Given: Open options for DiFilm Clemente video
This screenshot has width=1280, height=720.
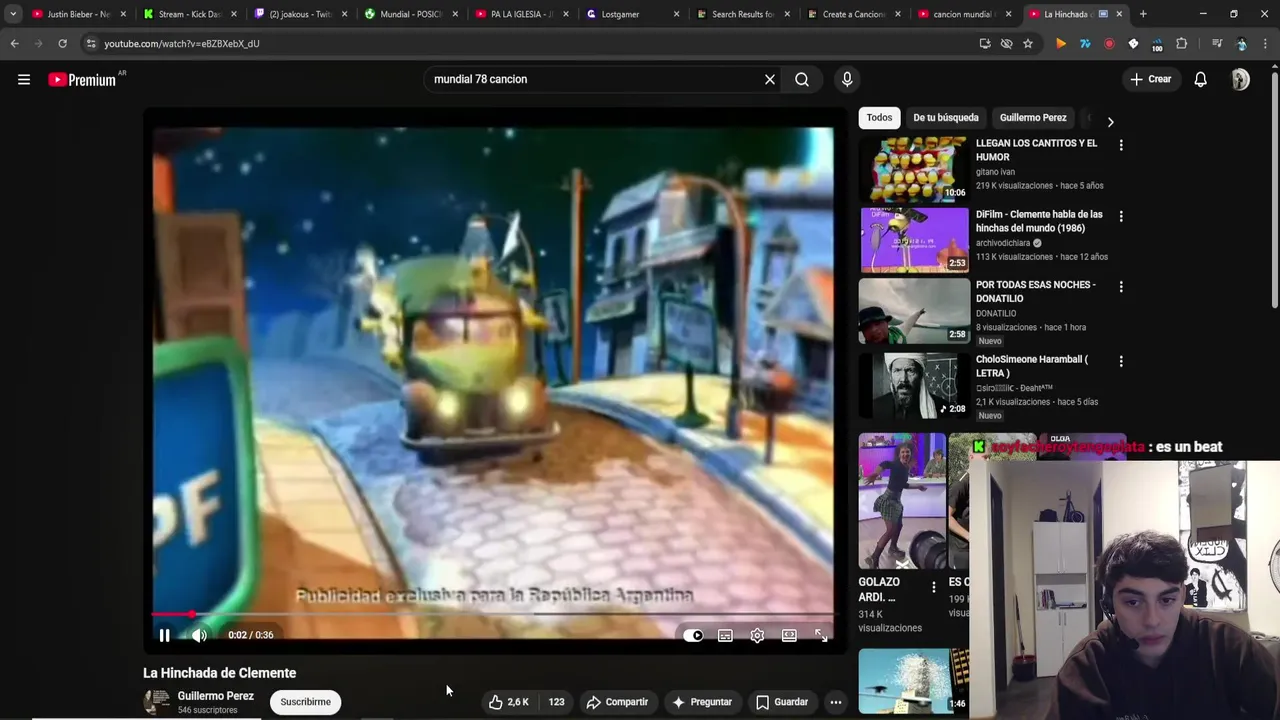Looking at the screenshot, I should pyautogui.click(x=1121, y=216).
